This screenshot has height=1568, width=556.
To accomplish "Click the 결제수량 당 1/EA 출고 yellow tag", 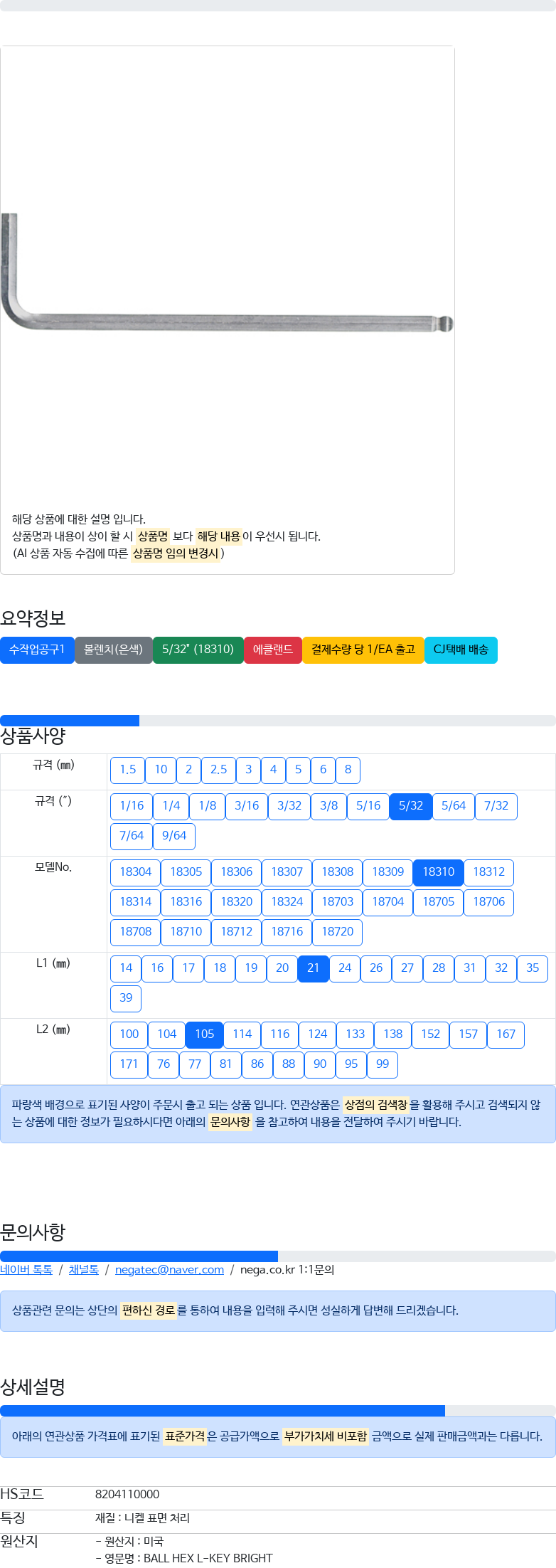I will click(363, 650).
